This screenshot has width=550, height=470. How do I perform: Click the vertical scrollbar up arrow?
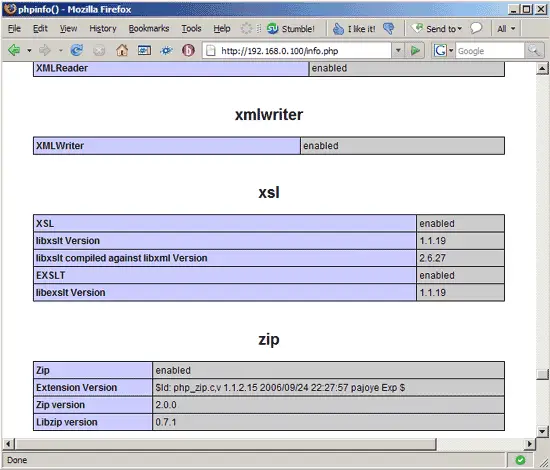click(542, 68)
